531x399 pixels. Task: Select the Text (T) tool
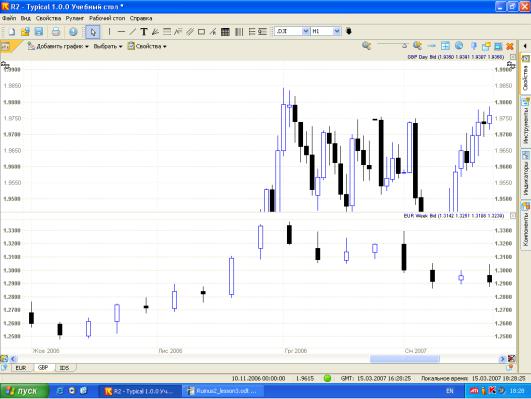[x=144, y=32]
